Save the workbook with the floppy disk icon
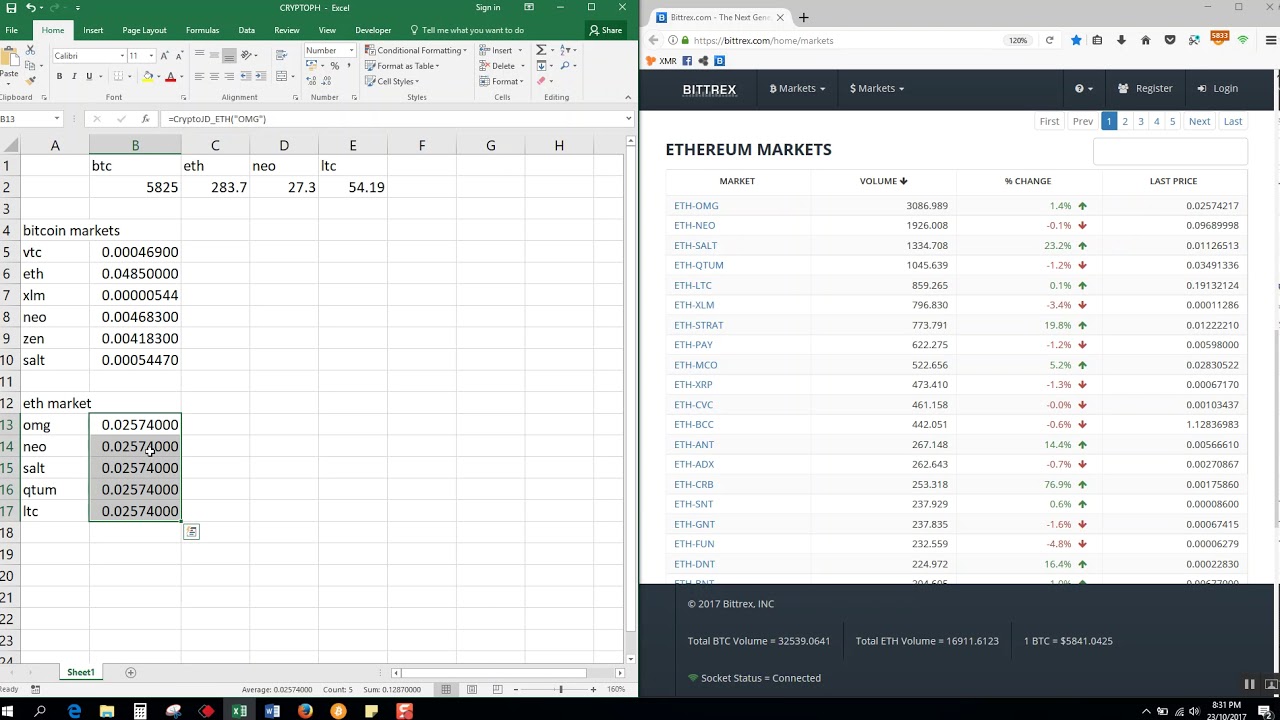This screenshot has width=1280, height=720. (11, 8)
